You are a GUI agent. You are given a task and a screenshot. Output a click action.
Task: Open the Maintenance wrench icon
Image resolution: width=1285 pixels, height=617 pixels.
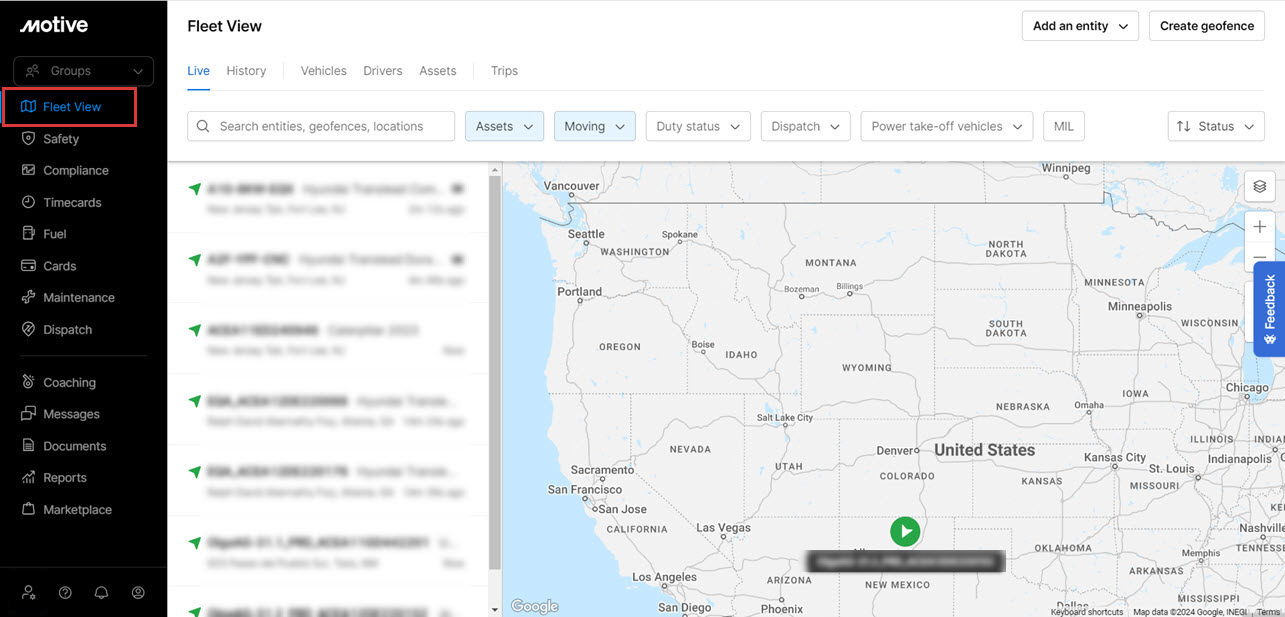click(x=28, y=298)
